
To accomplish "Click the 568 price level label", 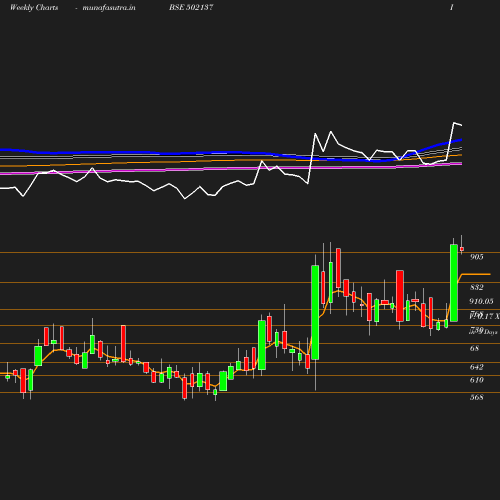I will click(x=476, y=397).
